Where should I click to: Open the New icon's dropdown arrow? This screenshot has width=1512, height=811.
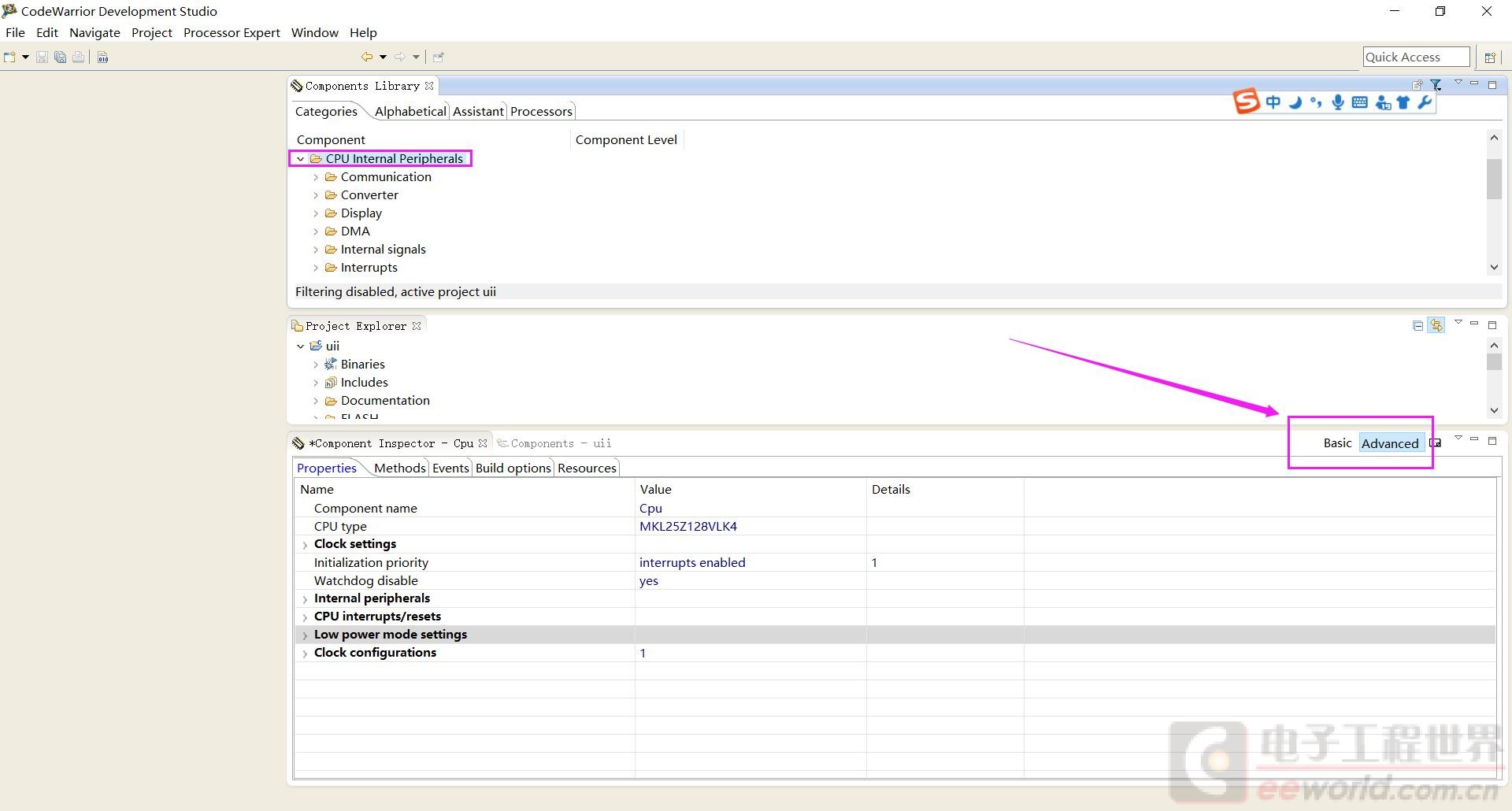25,57
